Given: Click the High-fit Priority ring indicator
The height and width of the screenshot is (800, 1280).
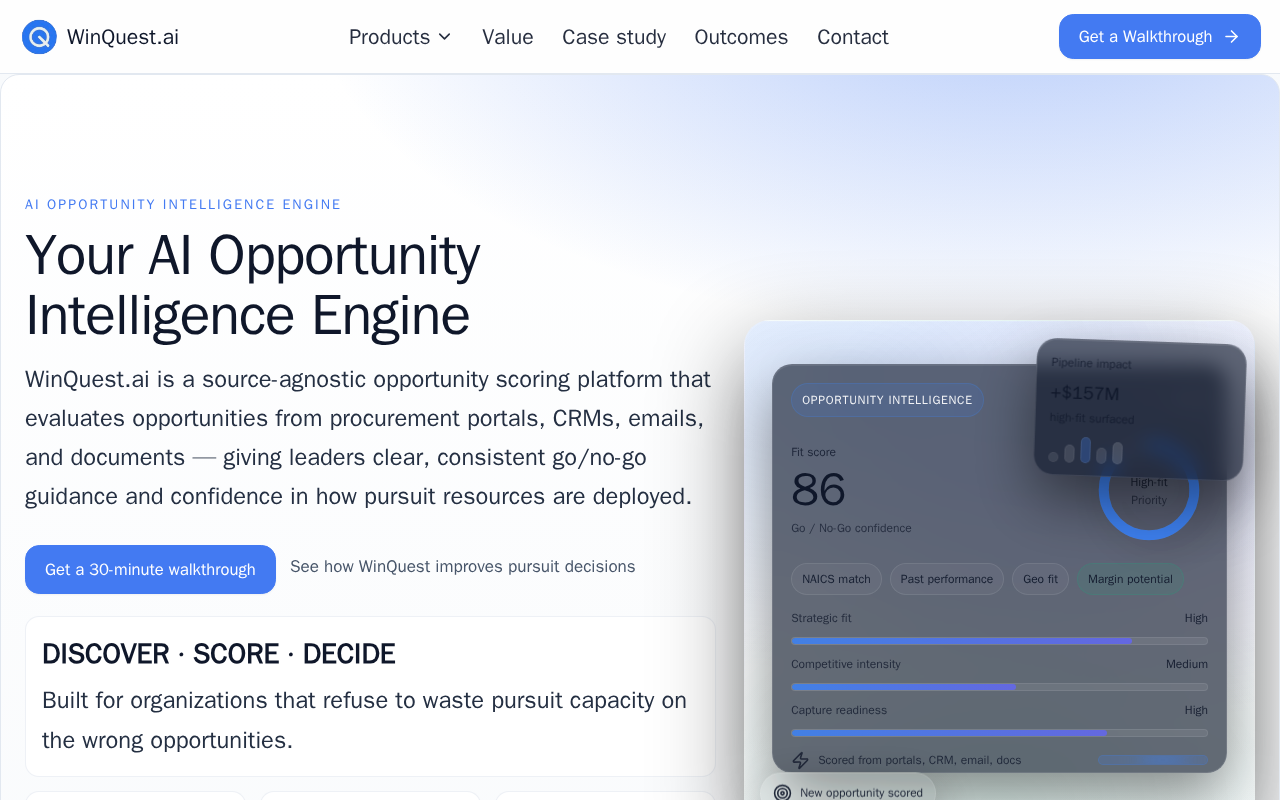Looking at the screenshot, I should click(1149, 490).
